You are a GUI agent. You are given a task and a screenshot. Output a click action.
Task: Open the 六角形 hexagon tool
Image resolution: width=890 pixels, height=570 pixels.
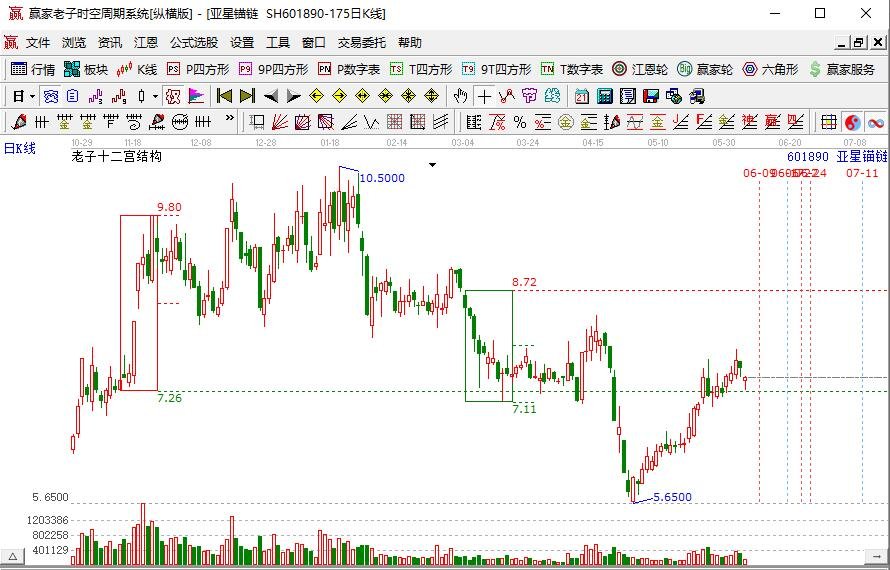(770, 69)
